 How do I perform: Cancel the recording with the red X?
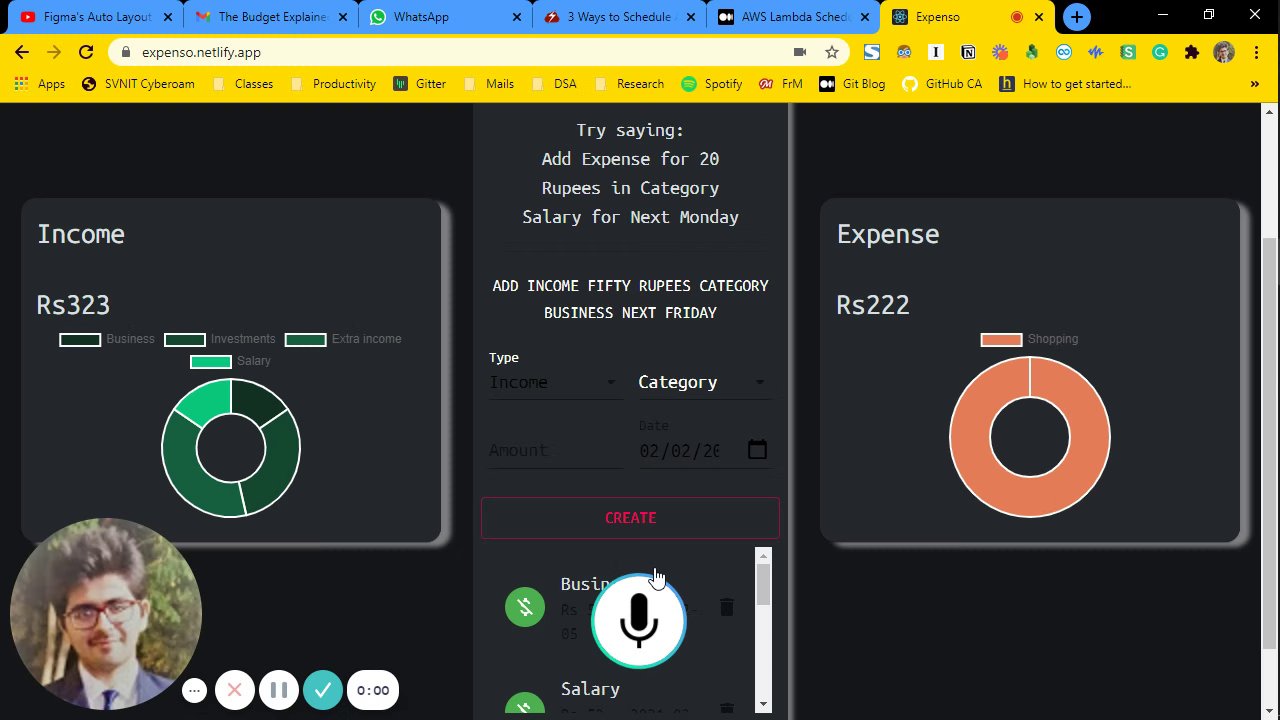[x=235, y=690]
